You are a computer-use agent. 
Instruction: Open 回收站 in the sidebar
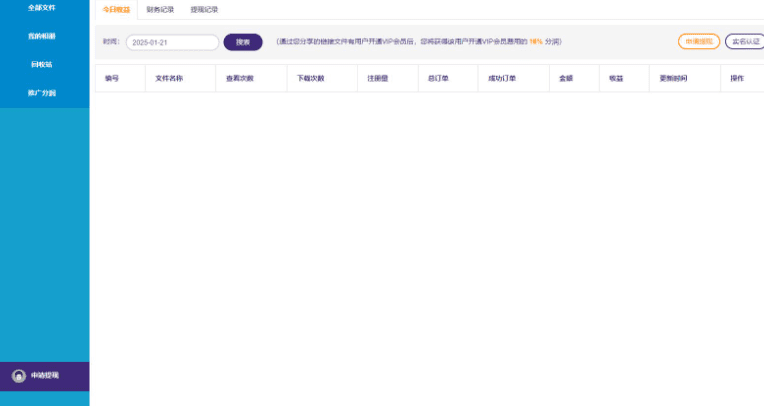[x=42, y=64]
